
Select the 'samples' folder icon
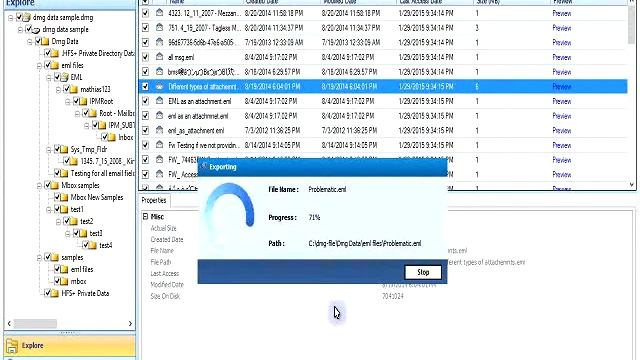coord(55,257)
